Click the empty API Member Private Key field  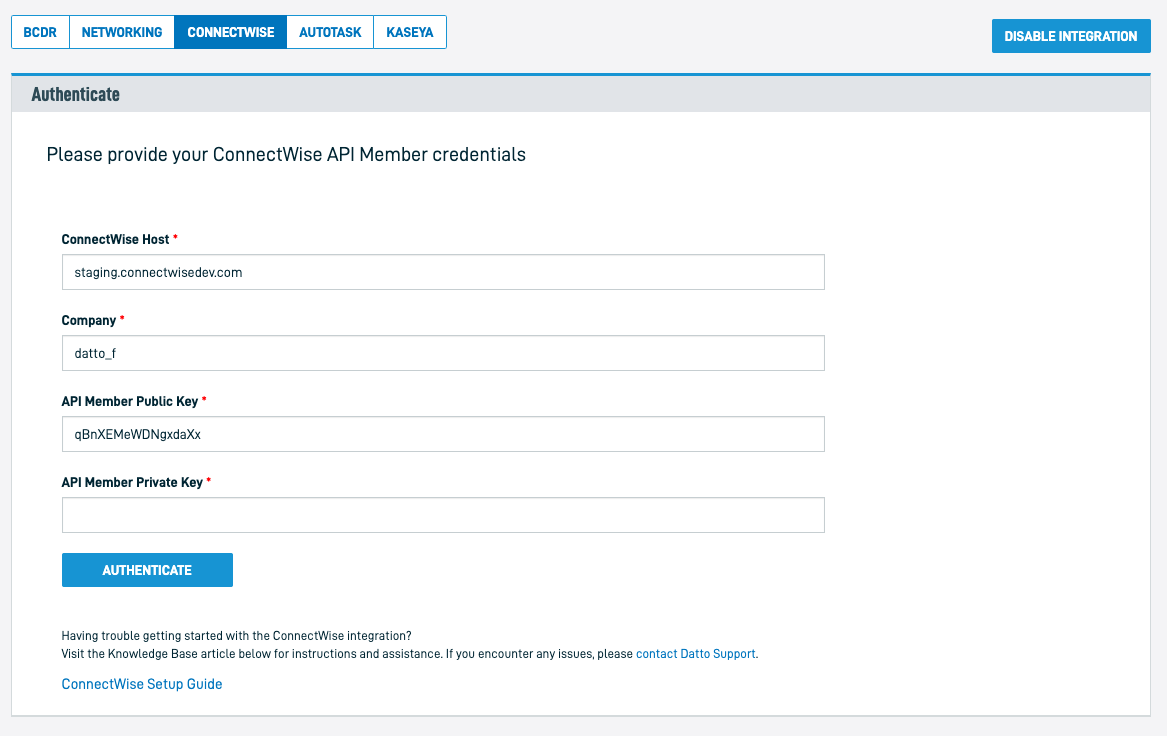click(443, 515)
